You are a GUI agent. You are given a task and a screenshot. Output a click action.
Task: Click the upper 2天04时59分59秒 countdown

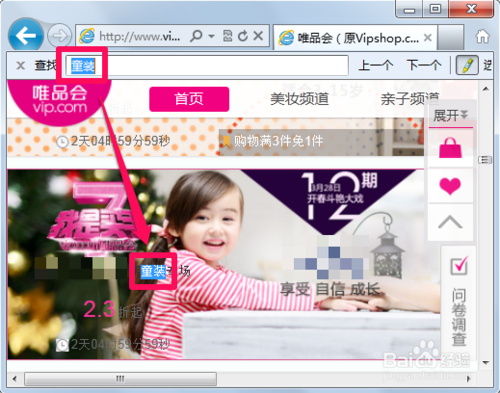coord(113,141)
